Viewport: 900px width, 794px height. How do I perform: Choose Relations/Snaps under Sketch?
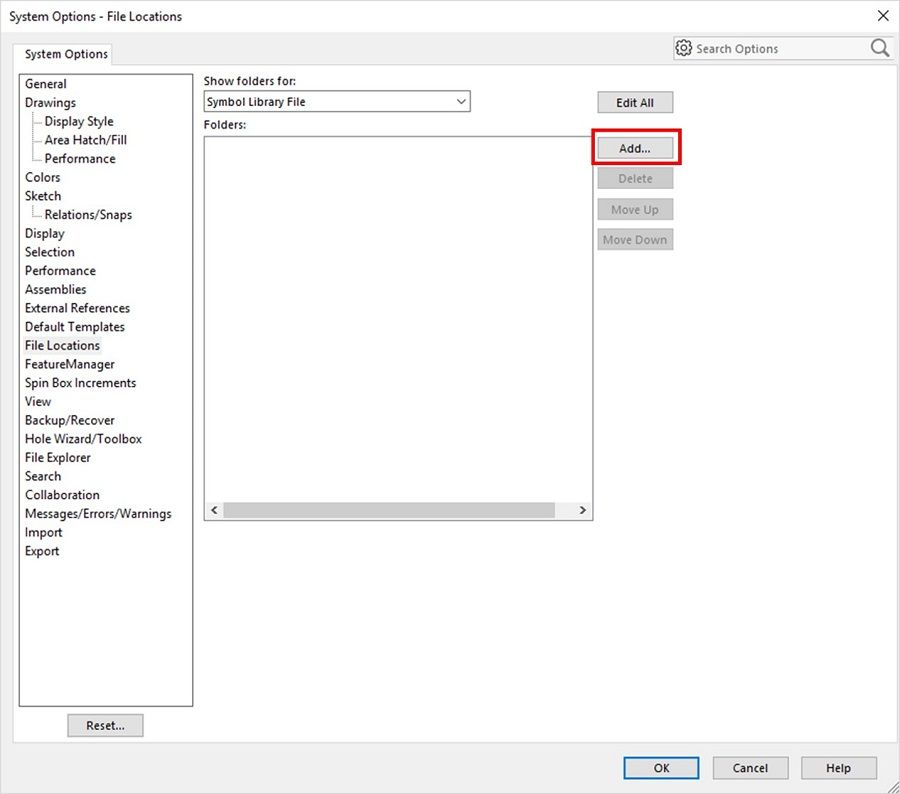(88, 215)
